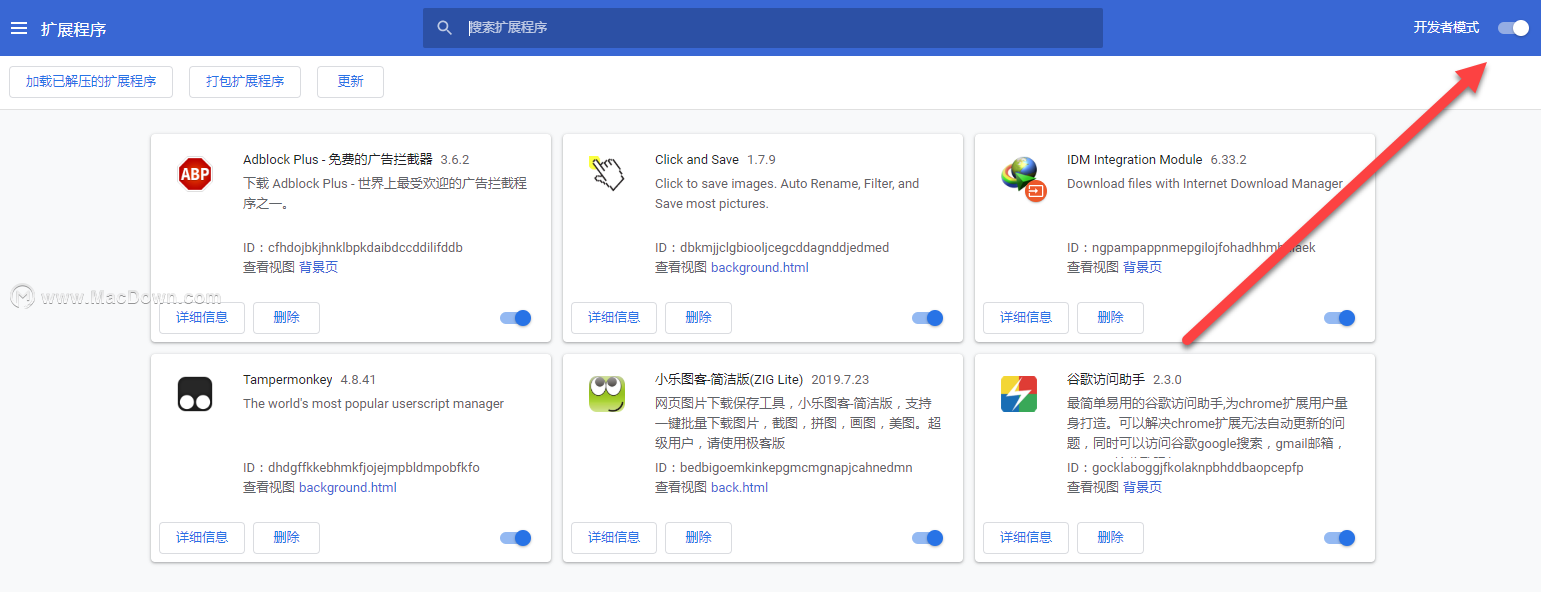Disable the Tampermonkey extension

tap(516, 538)
